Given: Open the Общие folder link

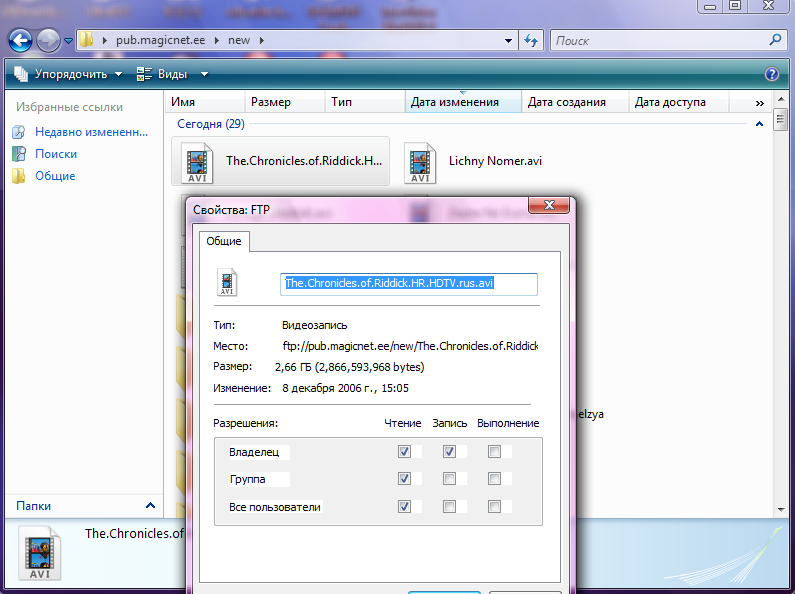Looking at the screenshot, I should click(x=54, y=176).
